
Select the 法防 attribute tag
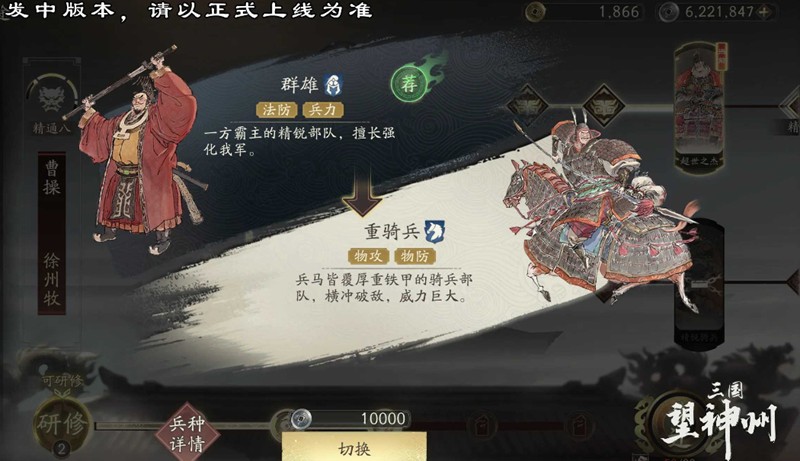[x=277, y=110]
